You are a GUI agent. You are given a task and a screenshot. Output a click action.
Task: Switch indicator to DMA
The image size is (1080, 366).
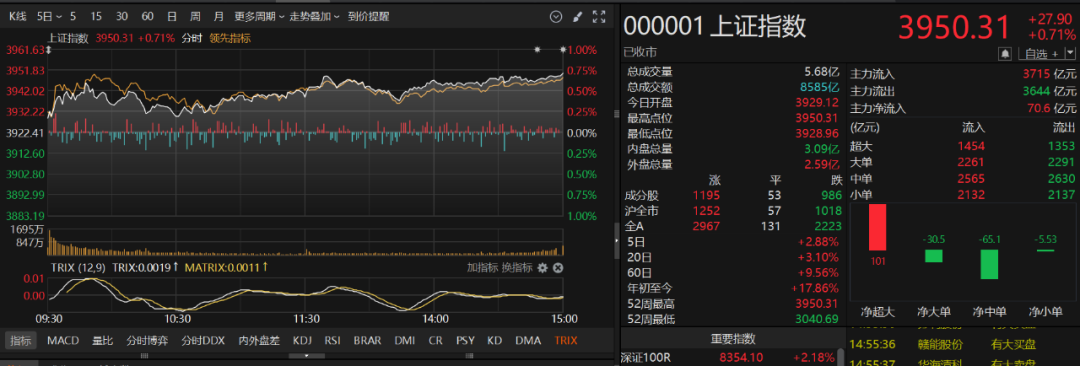pos(528,340)
